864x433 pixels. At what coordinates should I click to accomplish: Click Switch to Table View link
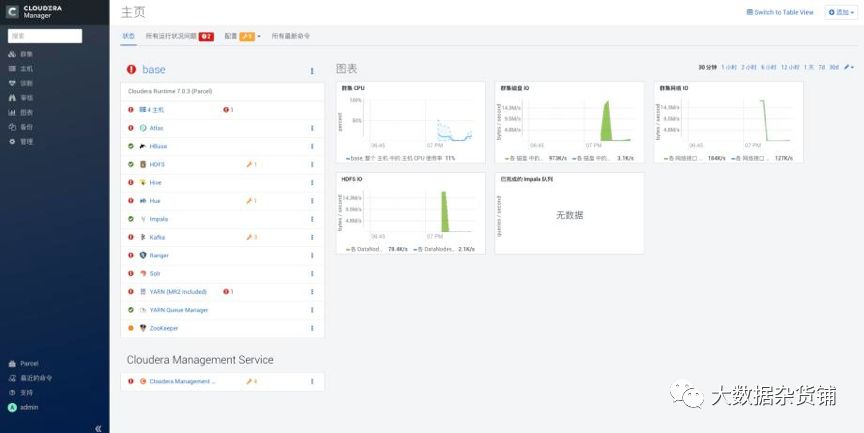(780, 12)
